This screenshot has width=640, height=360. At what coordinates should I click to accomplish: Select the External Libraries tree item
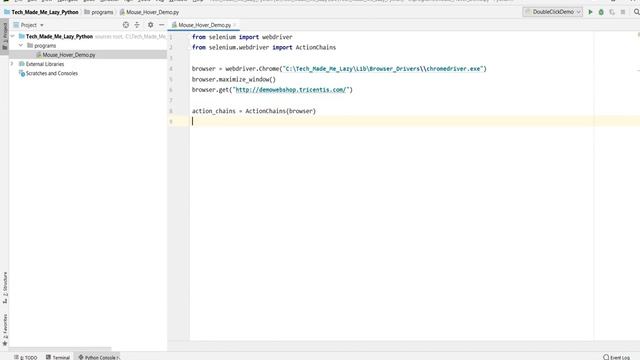pos(45,64)
